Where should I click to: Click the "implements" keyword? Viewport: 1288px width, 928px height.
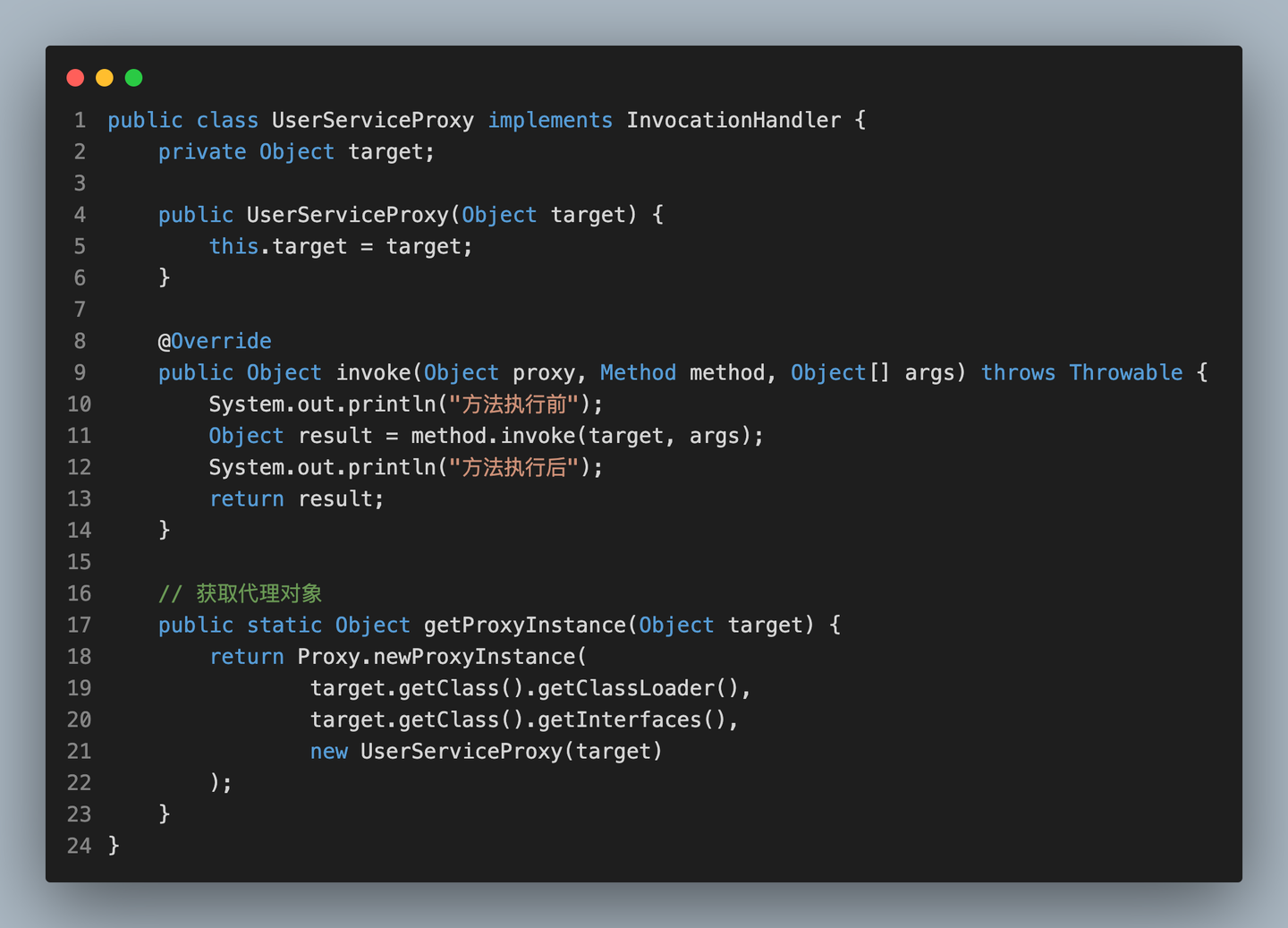[x=550, y=120]
